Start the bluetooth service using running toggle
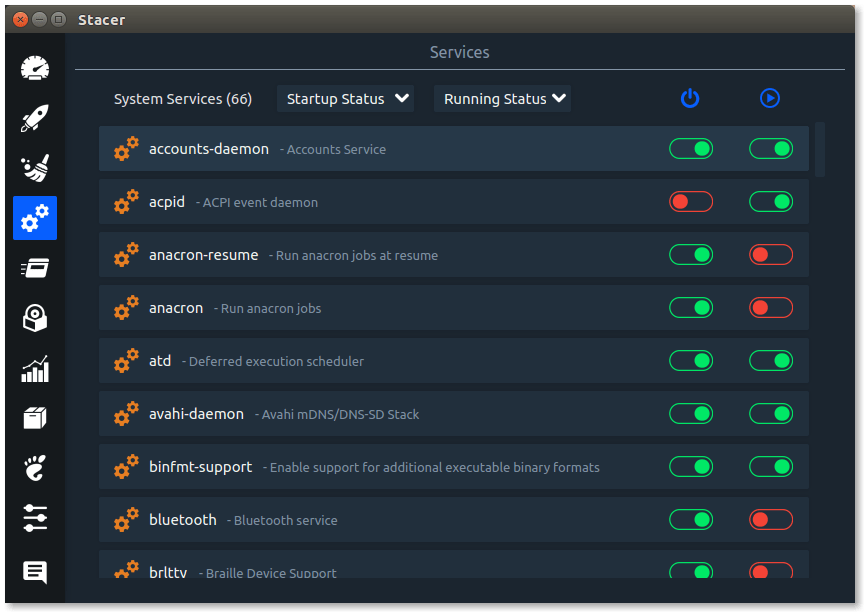This screenshot has height=612, width=864. click(x=770, y=519)
